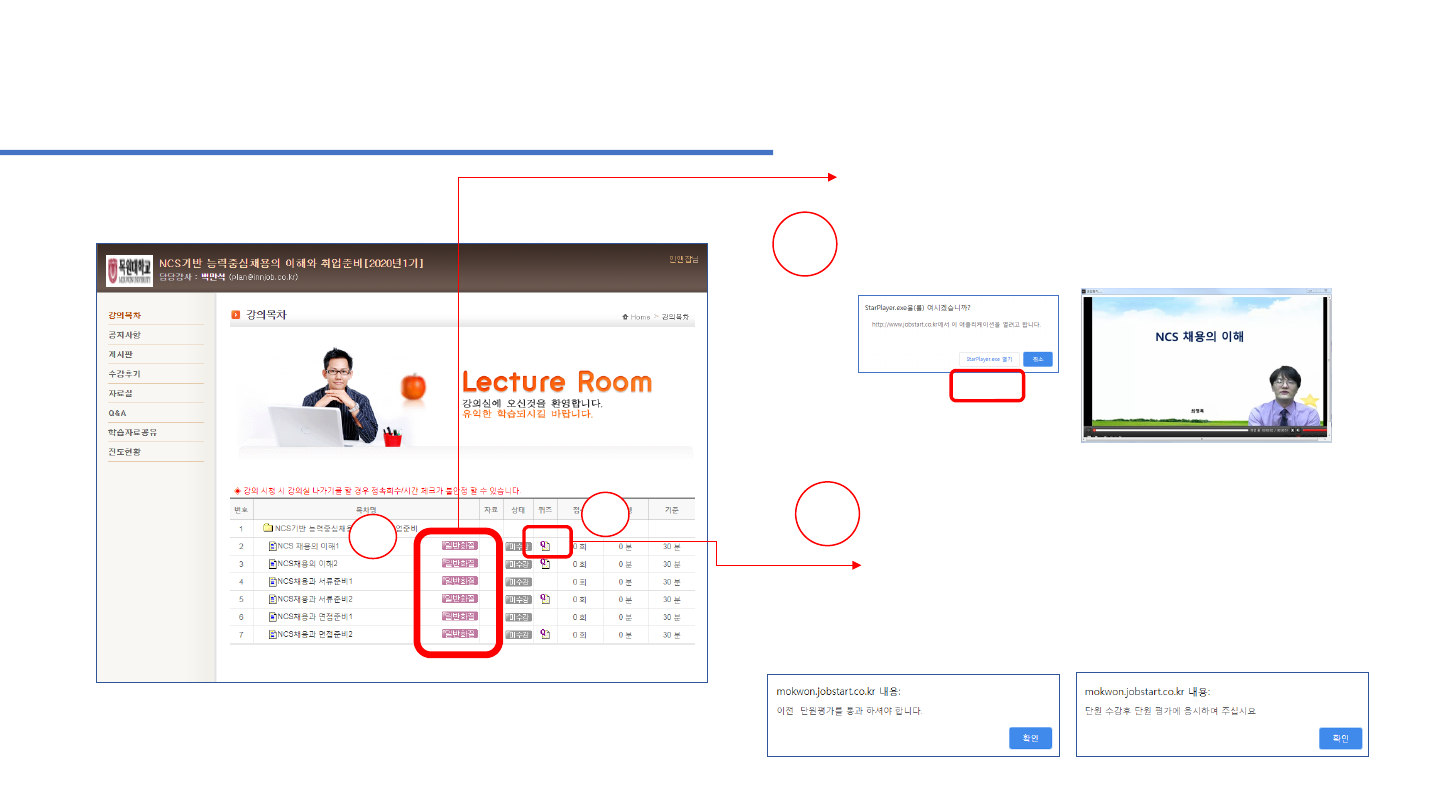
Task: Open 진도현황 in the sidebar menu
Action: point(125,452)
